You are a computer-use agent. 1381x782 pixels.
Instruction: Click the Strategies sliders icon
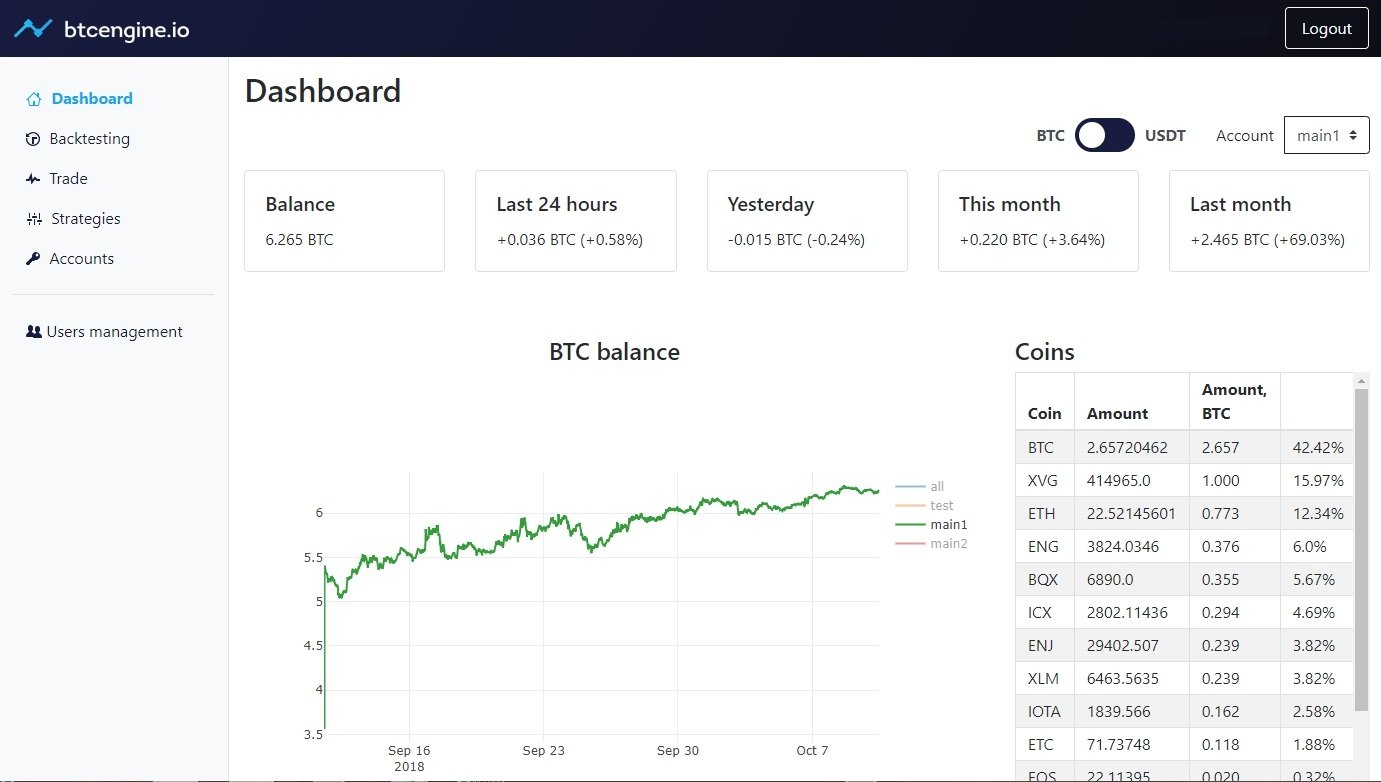pos(34,219)
